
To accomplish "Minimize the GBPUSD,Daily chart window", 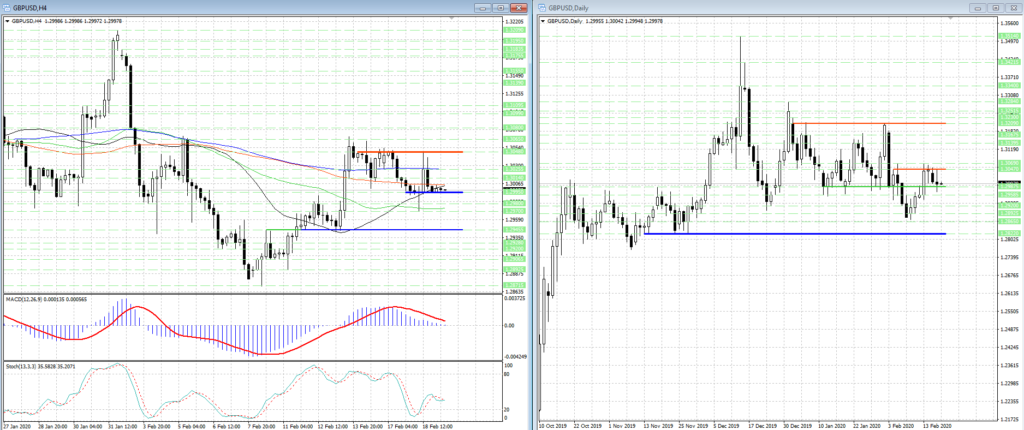I will pyautogui.click(x=979, y=8).
